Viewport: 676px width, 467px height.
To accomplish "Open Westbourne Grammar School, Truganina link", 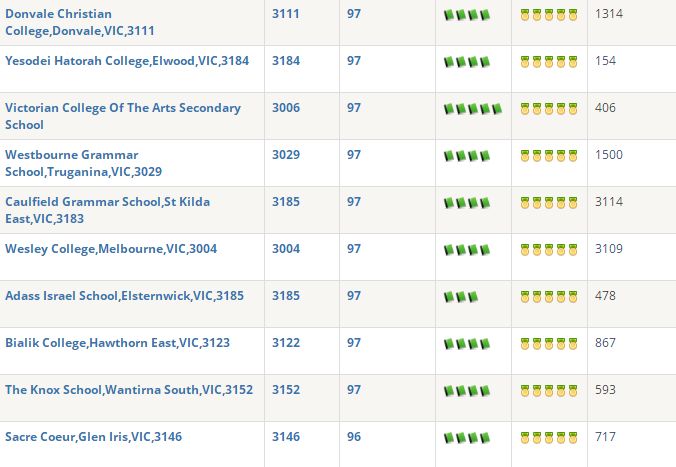I will [84, 163].
